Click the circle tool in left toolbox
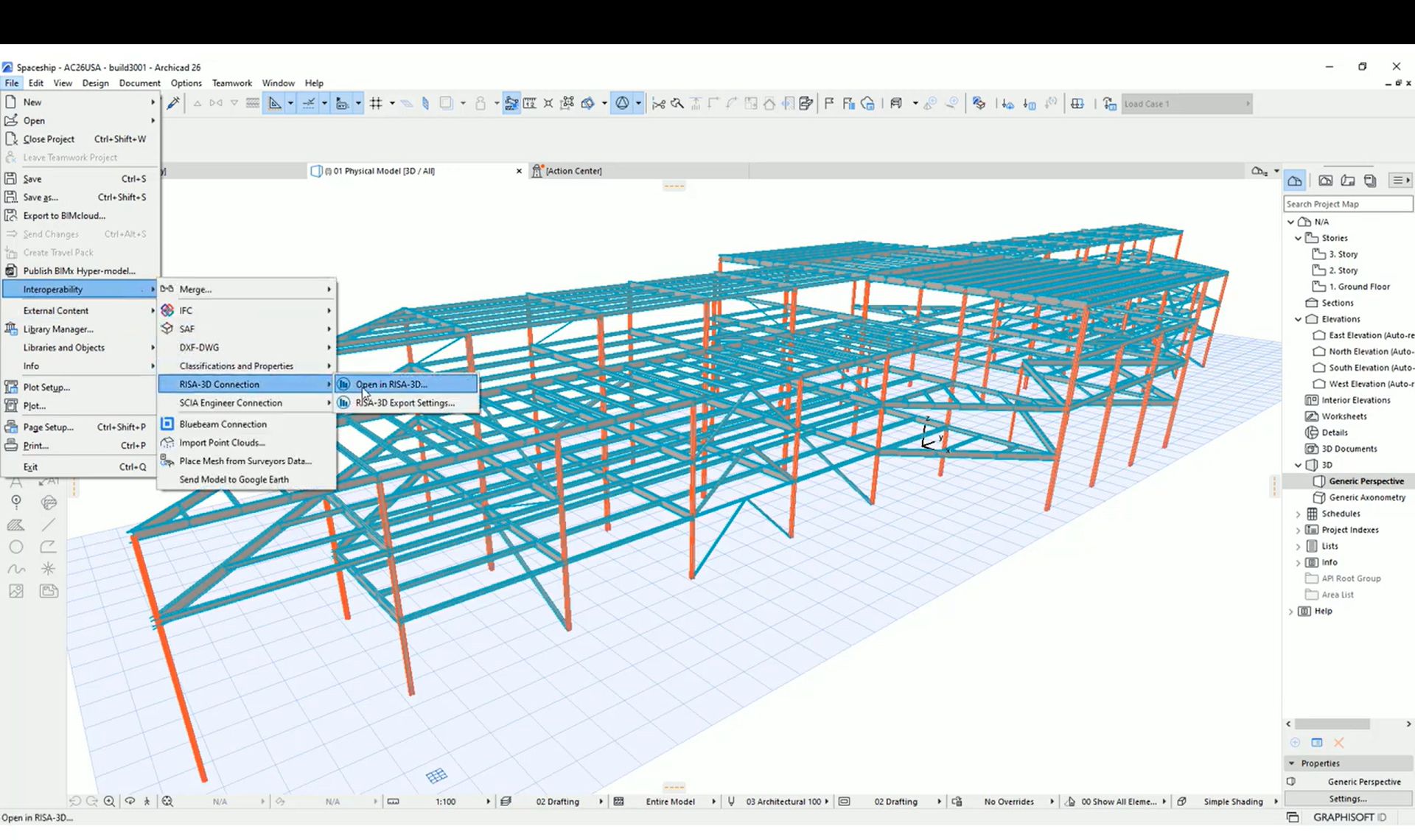Screen dimensions: 1415x840 click(x=16, y=547)
